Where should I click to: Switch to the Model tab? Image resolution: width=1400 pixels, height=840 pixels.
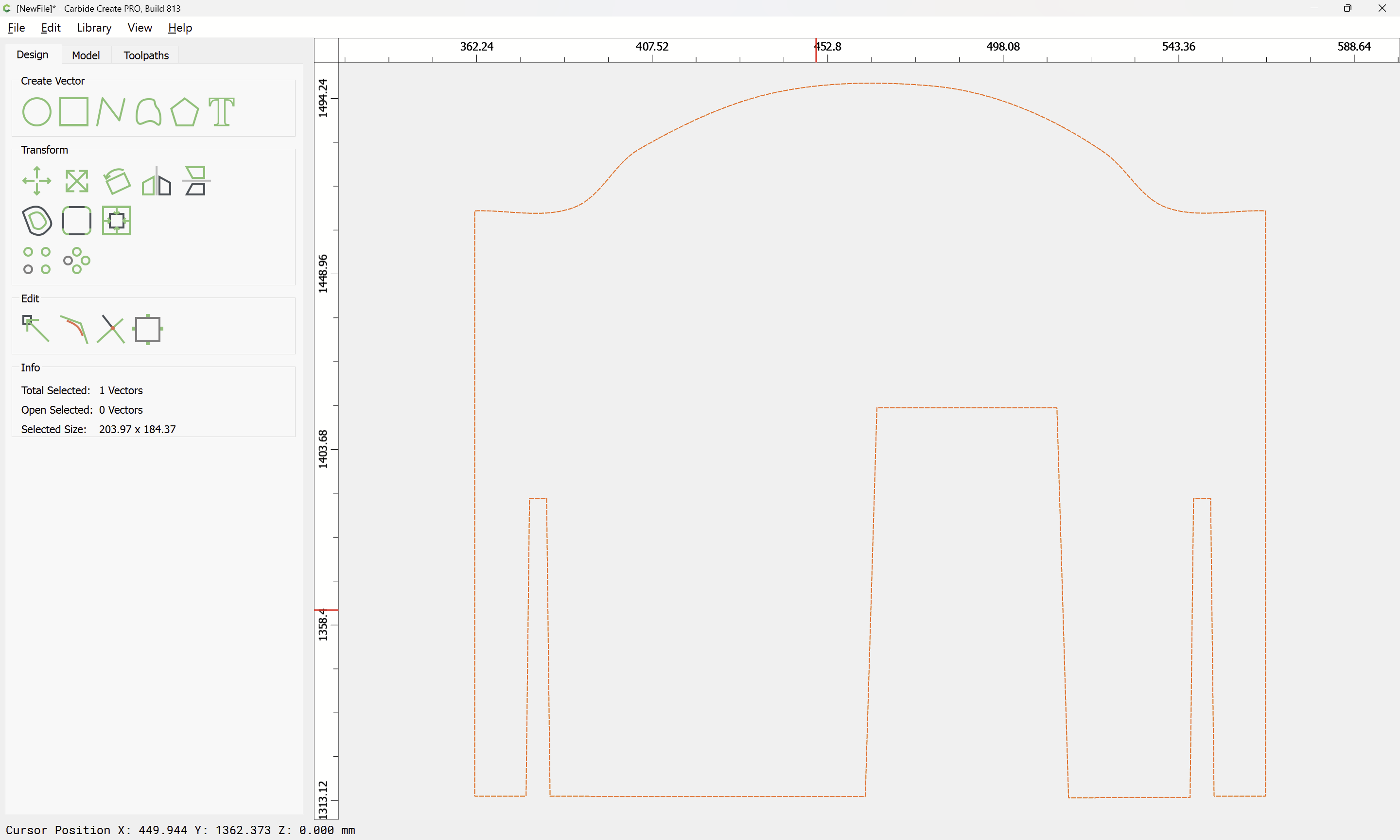86,55
